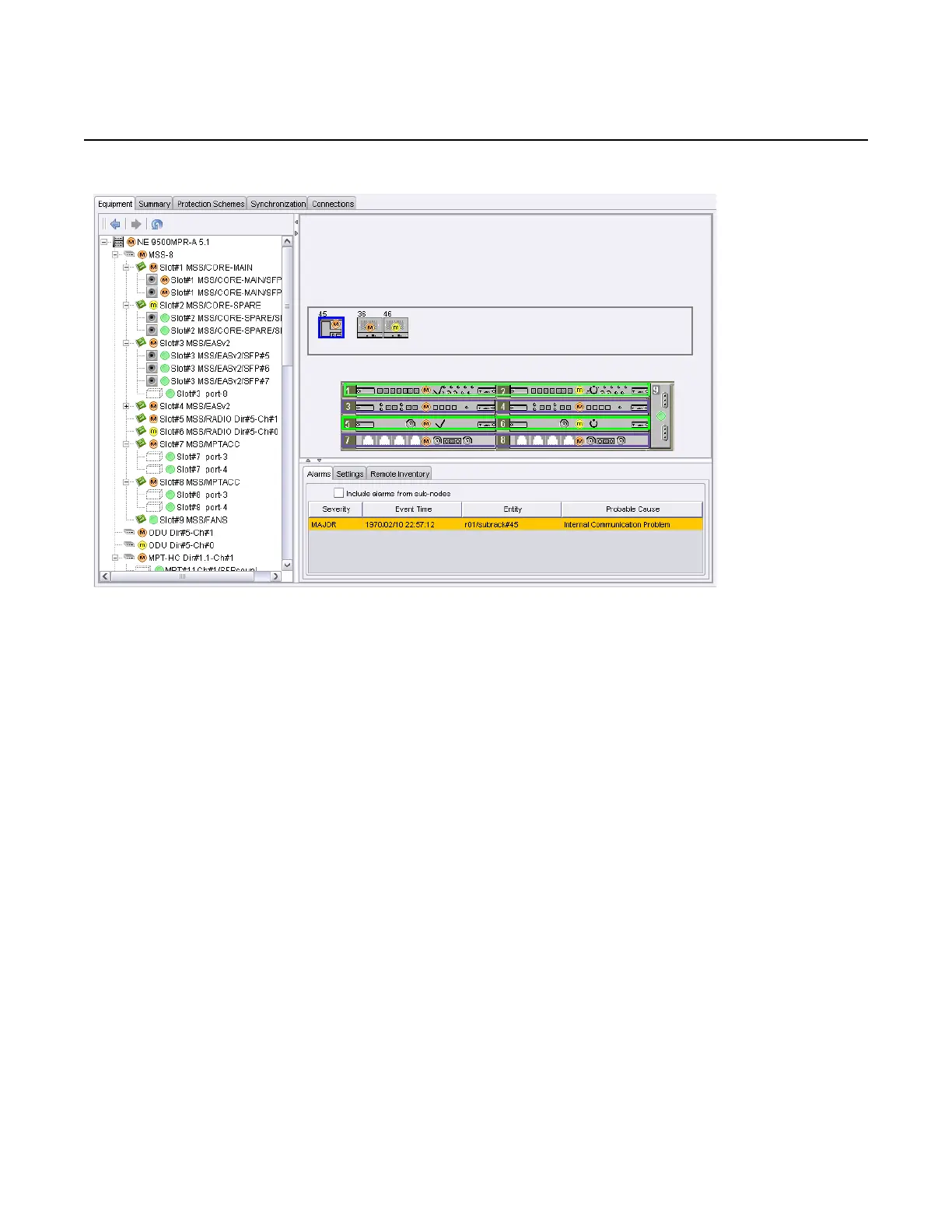Click the back arrow navigation icon
Screen dimensions: 952x1232
[115, 224]
